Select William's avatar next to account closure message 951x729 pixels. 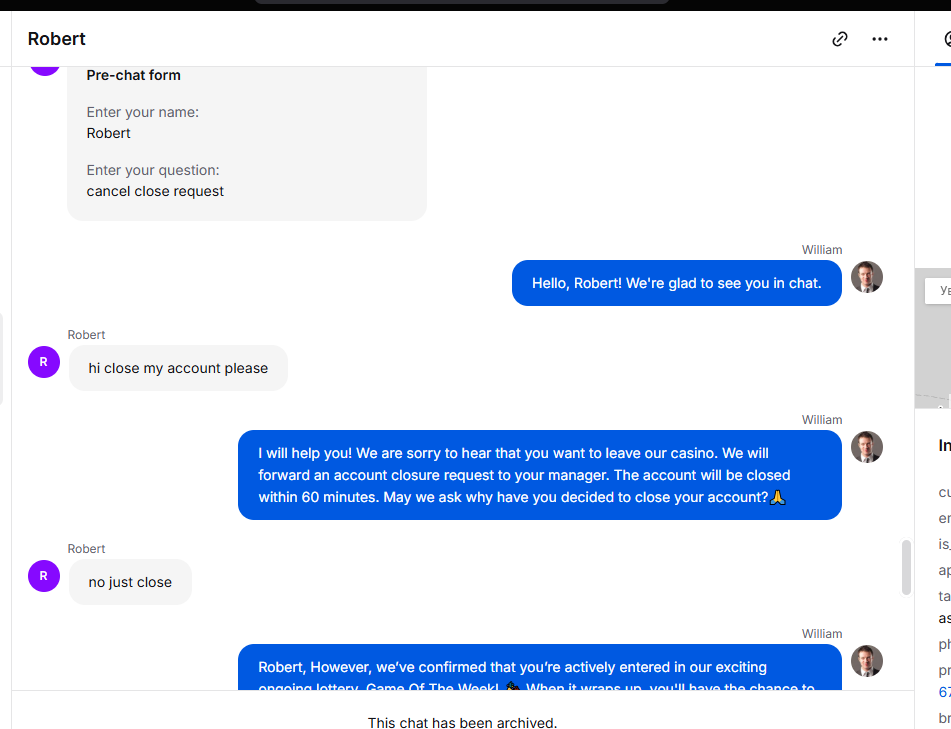[866, 447]
